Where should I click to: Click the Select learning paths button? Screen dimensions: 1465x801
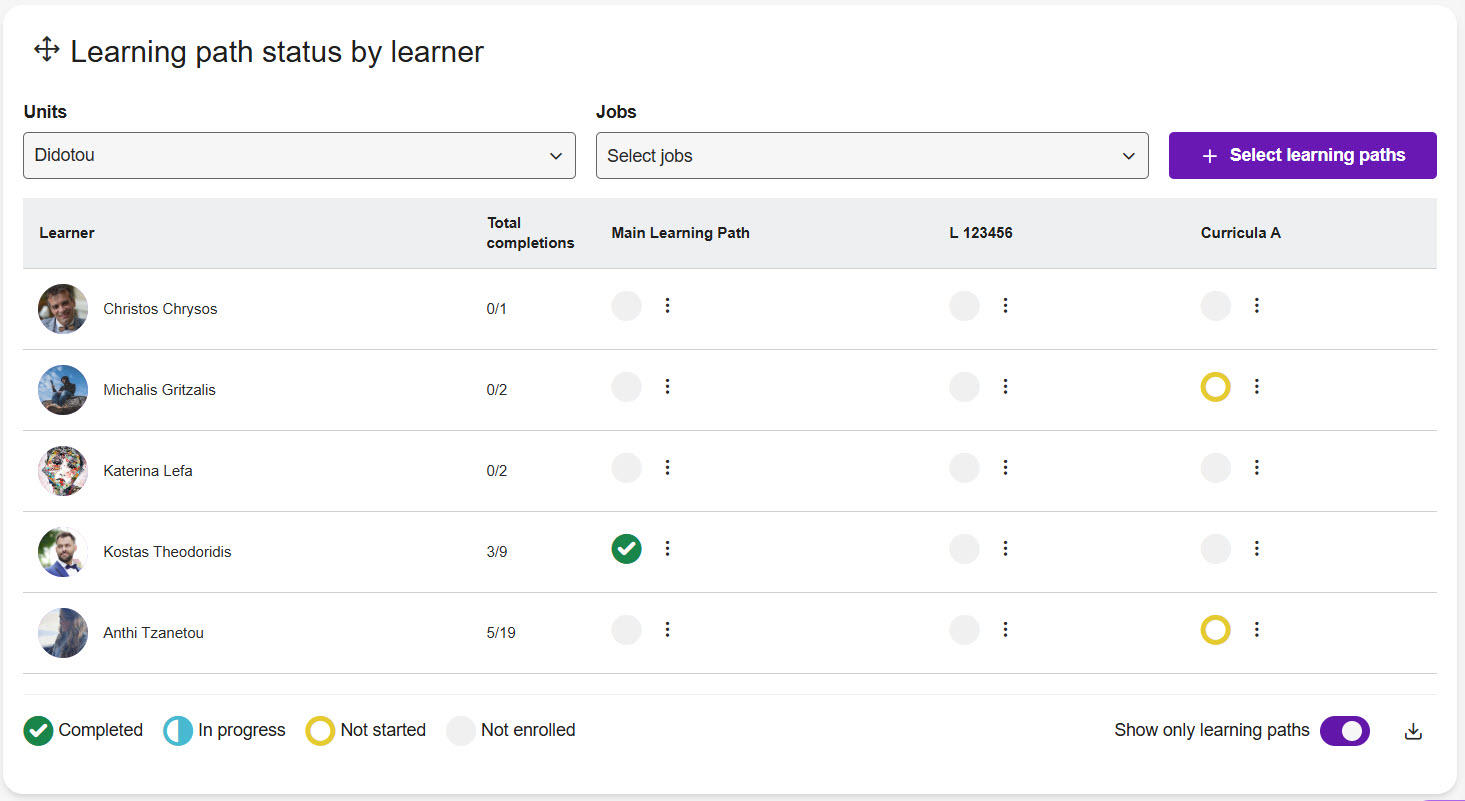[1303, 156]
